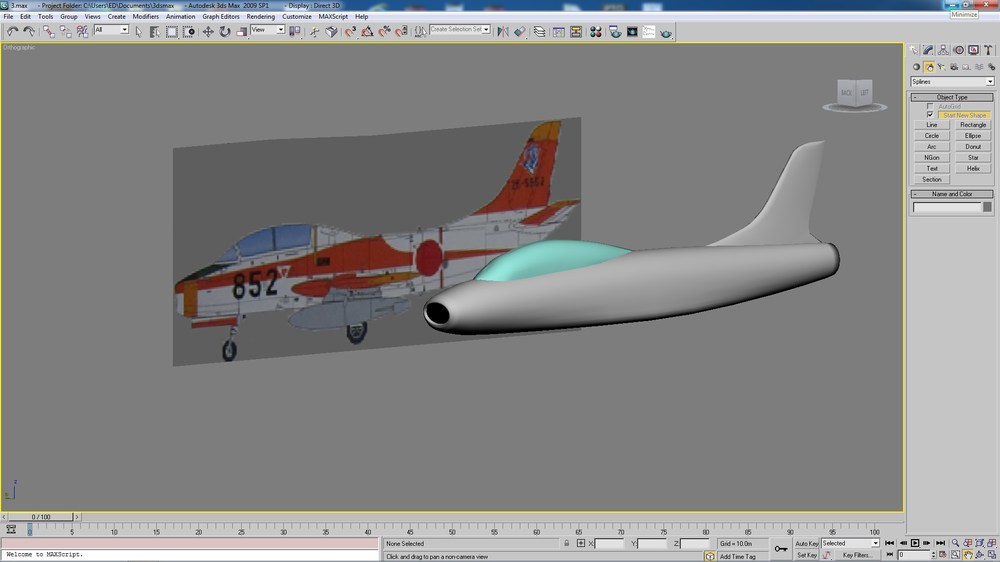Open the Modify panel tab icon
Image resolution: width=1000 pixels, height=562 pixels.
928,50
